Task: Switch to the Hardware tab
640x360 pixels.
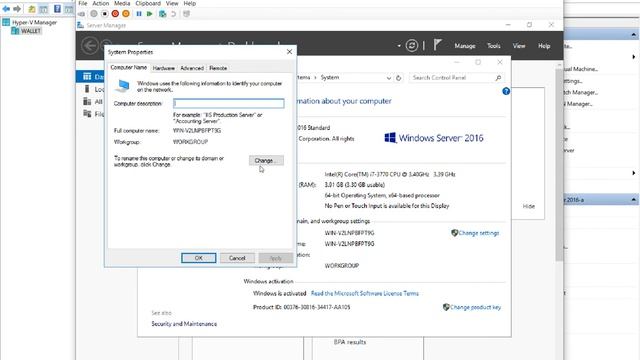Action: click(164, 68)
